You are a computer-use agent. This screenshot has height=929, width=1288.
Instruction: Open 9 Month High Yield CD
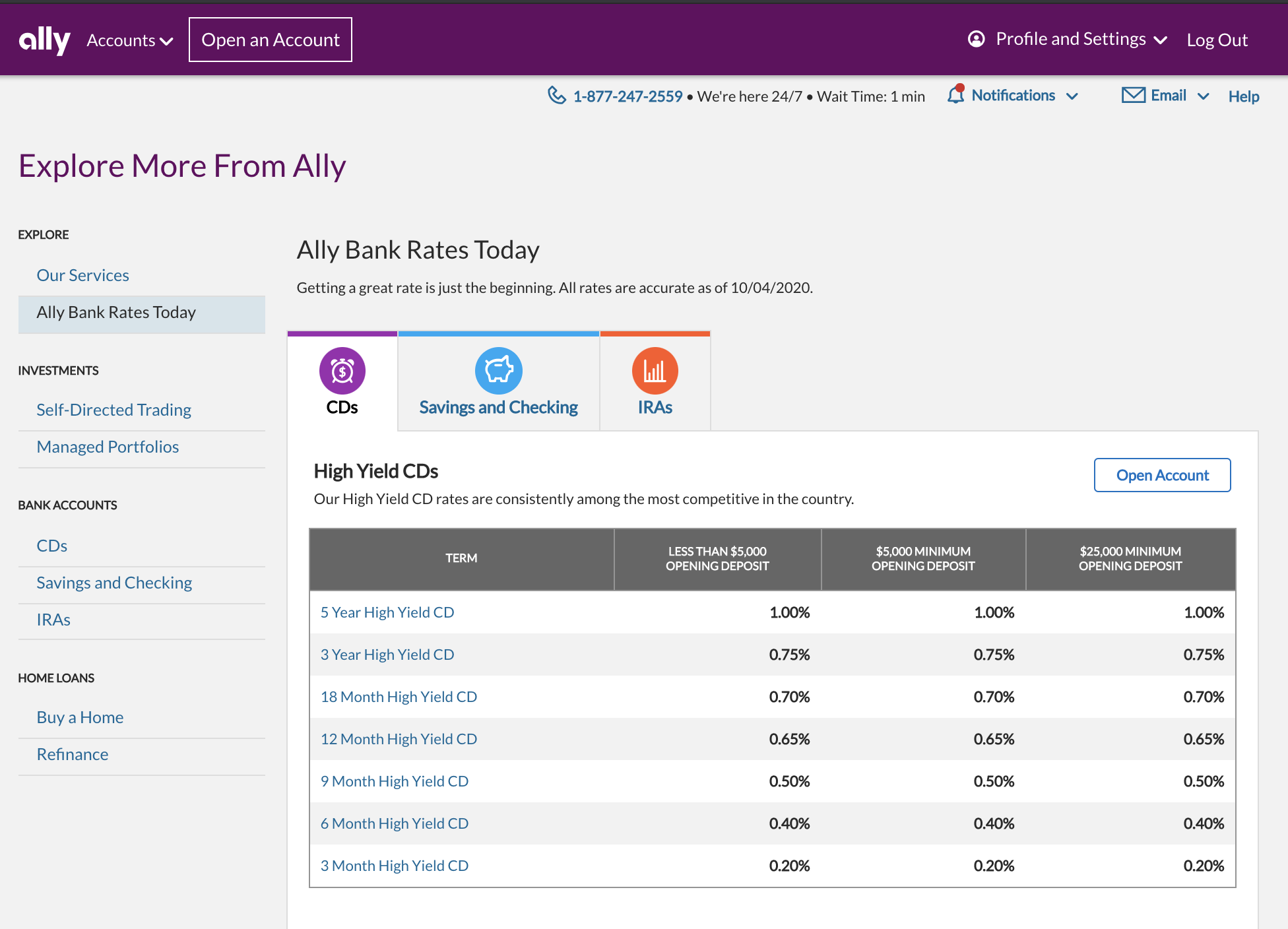pos(395,781)
